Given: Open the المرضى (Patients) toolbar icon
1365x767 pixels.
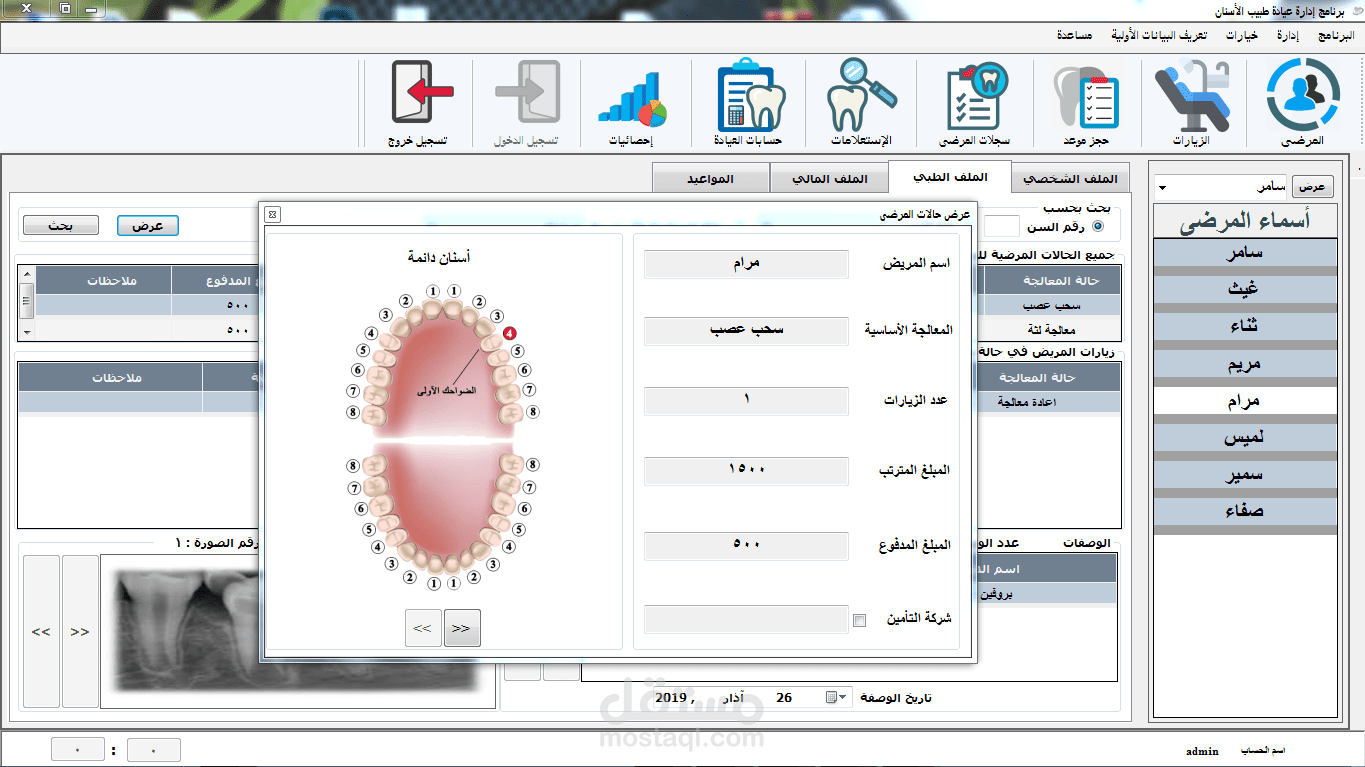Looking at the screenshot, I should [1302, 102].
